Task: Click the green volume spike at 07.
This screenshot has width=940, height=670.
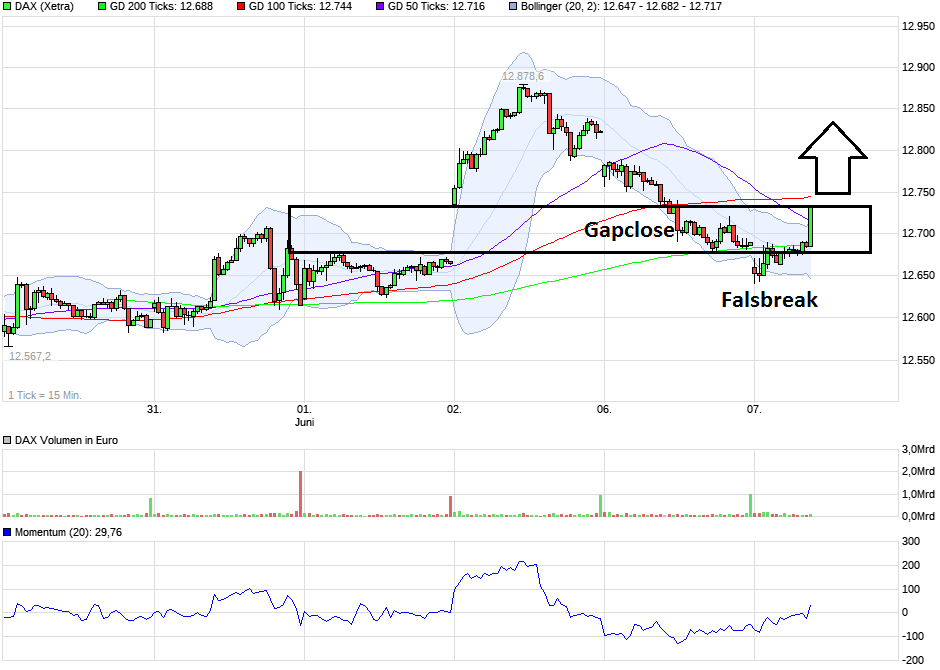Action: [750, 505]
